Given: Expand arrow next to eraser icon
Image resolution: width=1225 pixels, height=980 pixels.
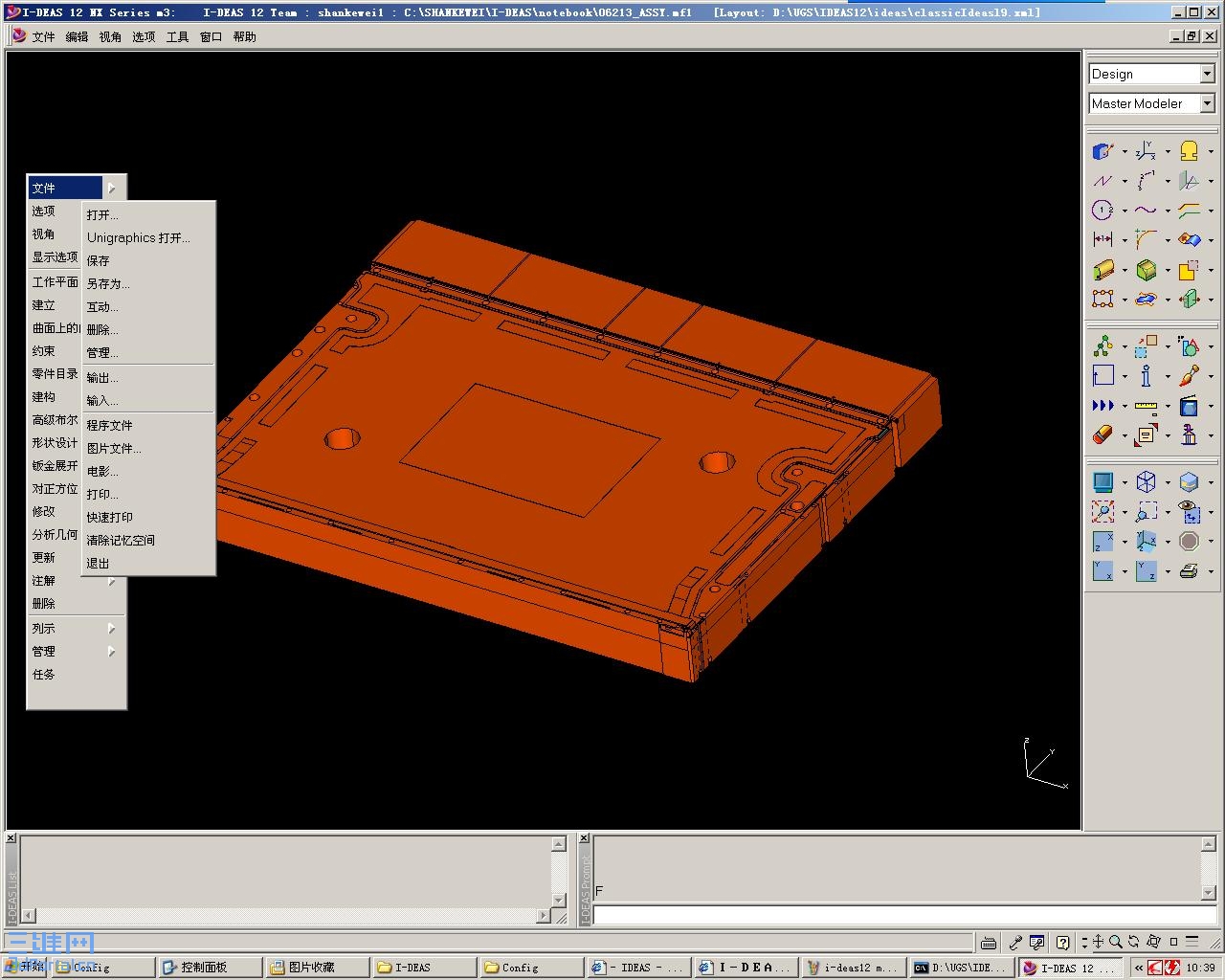Looking at the screenshot, I should point(1124,436).
